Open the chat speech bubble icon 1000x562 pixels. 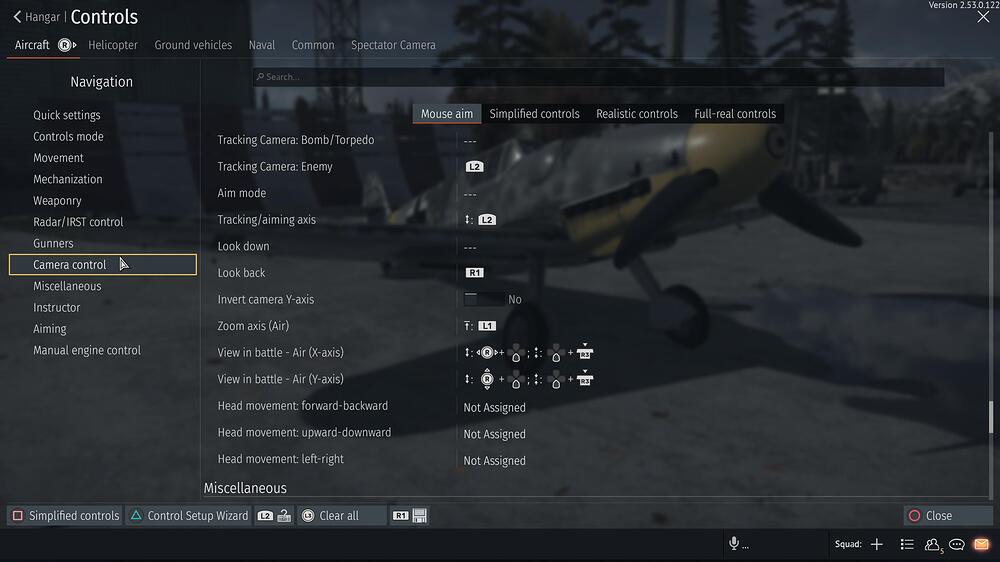tap(957, 544)
